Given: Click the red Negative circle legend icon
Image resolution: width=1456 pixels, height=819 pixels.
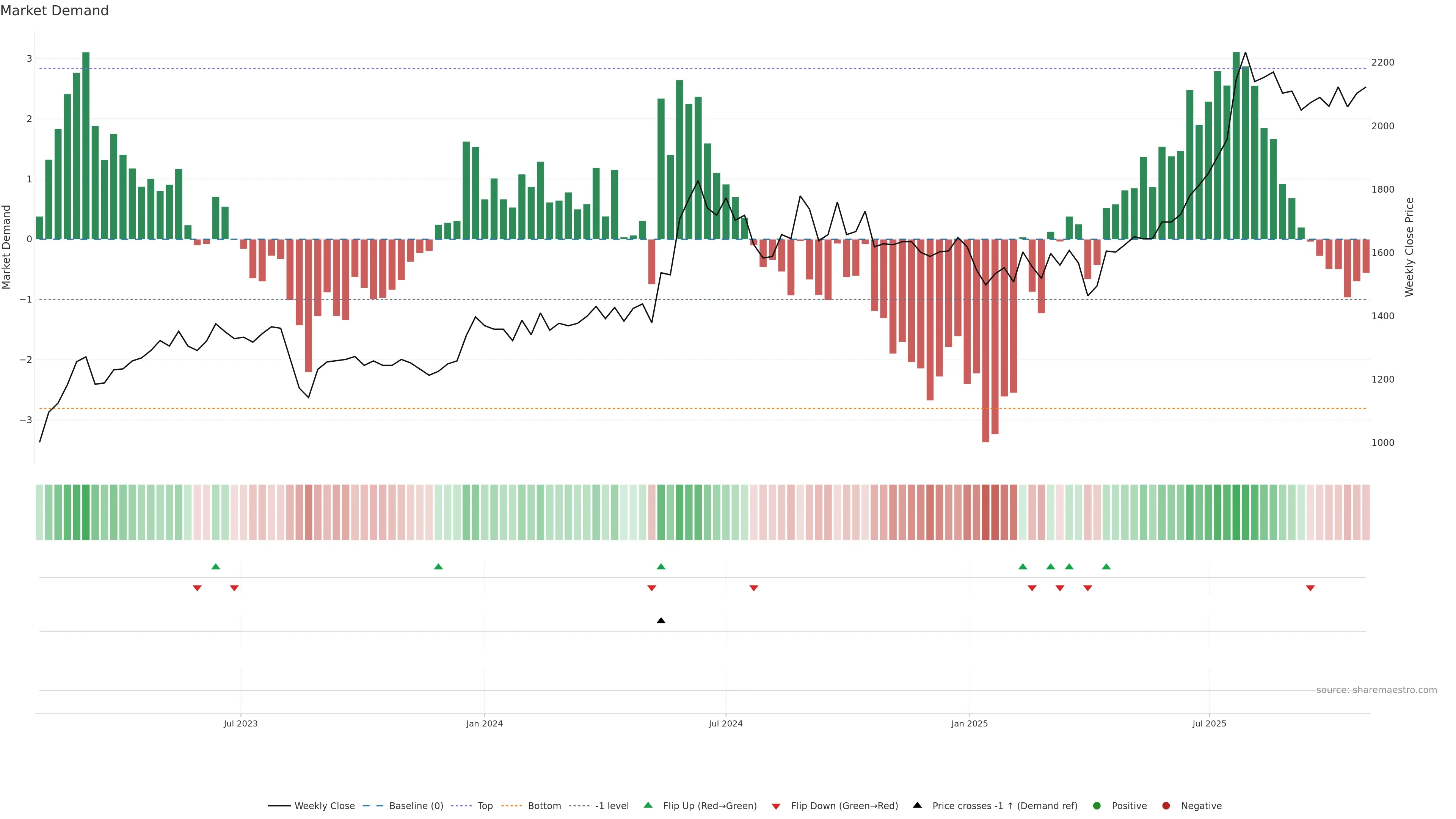Looking at the screenshot, I should pyautogui.click(x=1166, y=806).
